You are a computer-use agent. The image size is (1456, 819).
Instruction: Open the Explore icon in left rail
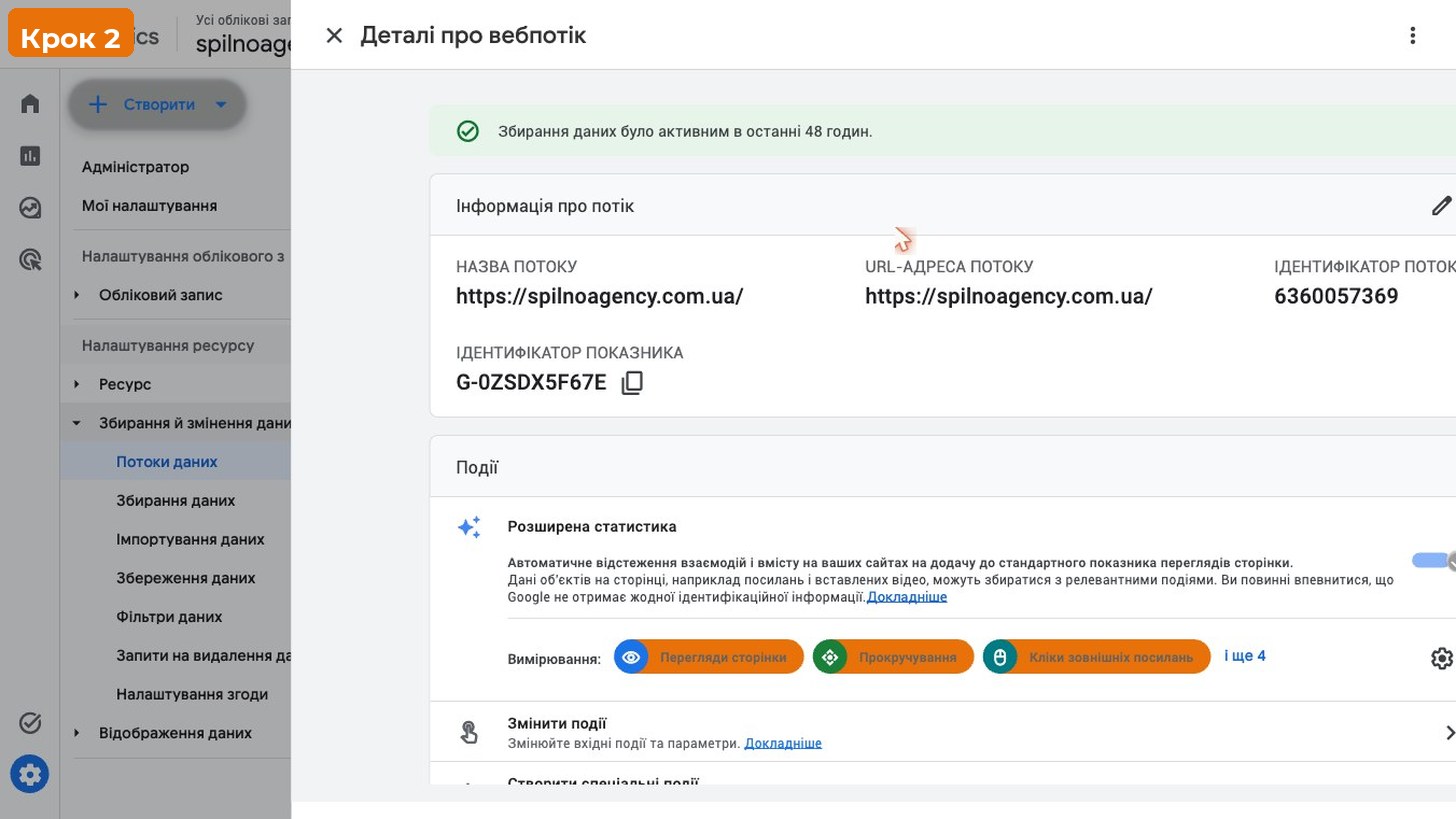pyautogui.click(x=30, y=208)
